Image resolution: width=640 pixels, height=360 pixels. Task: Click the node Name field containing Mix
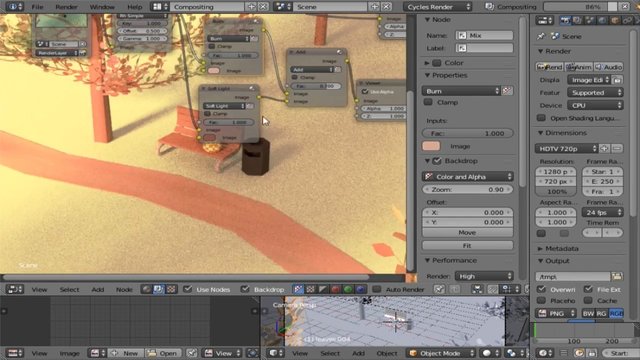[484, 36]
